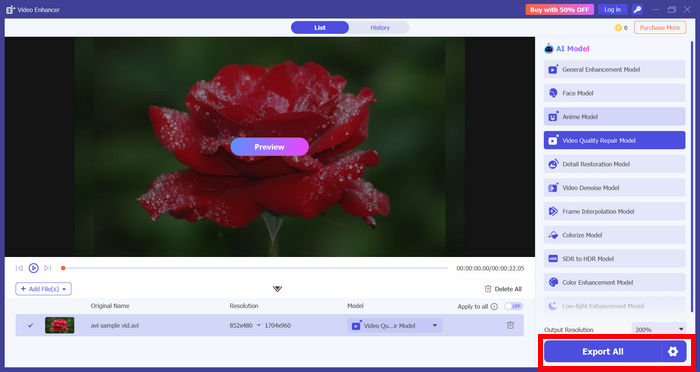Click Buy with 50% OFF
700x372 pixels.
[559, 9]
